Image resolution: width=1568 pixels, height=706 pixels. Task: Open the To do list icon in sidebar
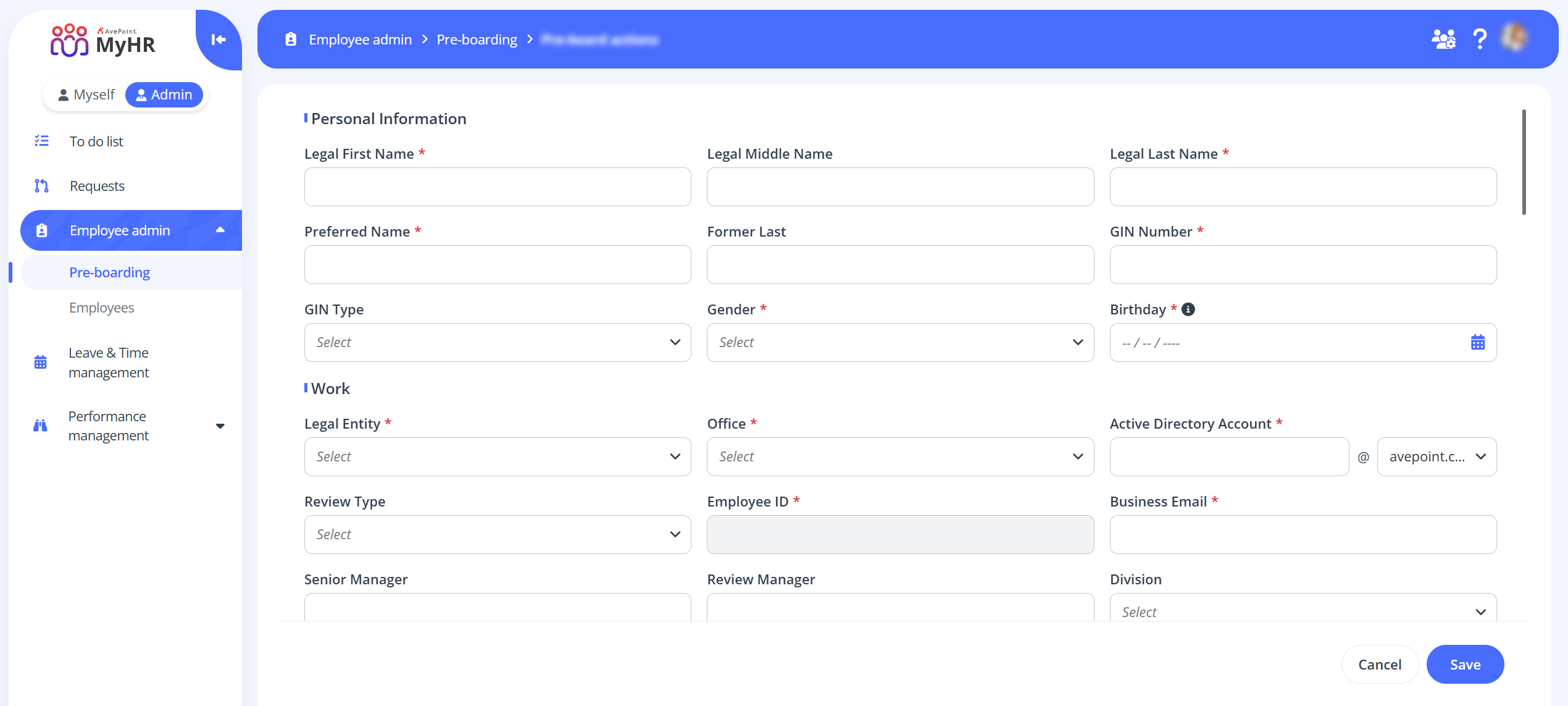[41, 141]
